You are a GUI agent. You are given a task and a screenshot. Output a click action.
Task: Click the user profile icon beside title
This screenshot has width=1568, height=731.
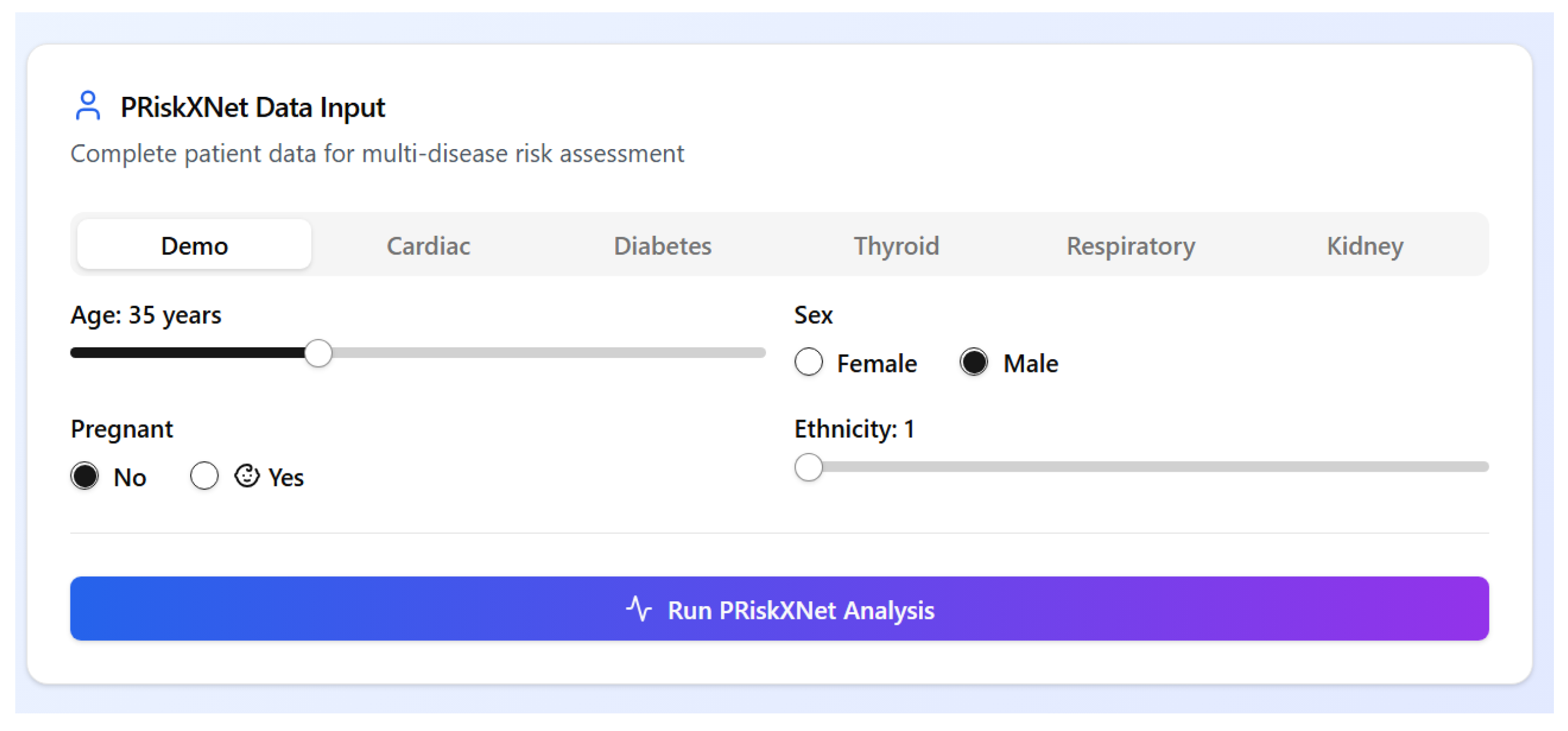point(87,106)
